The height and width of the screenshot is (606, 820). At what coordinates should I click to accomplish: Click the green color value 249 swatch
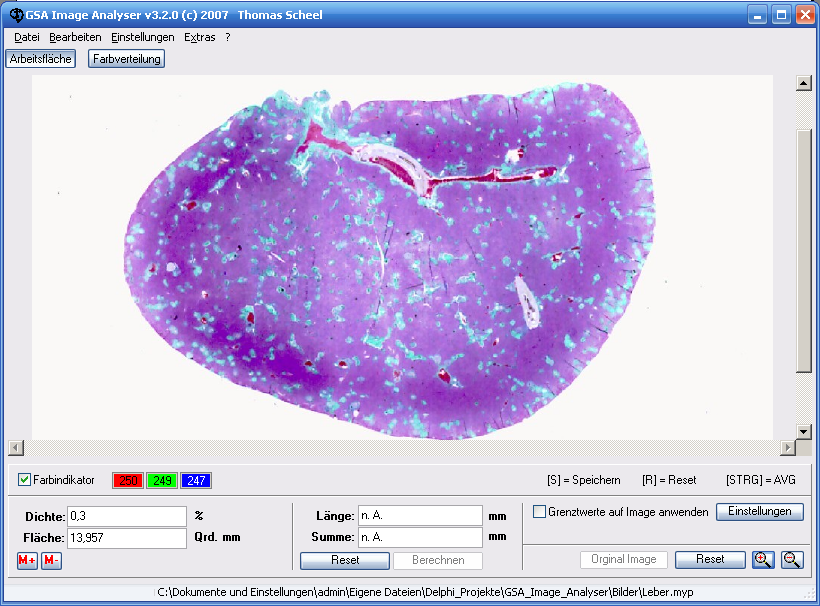[x=162, y=481]
